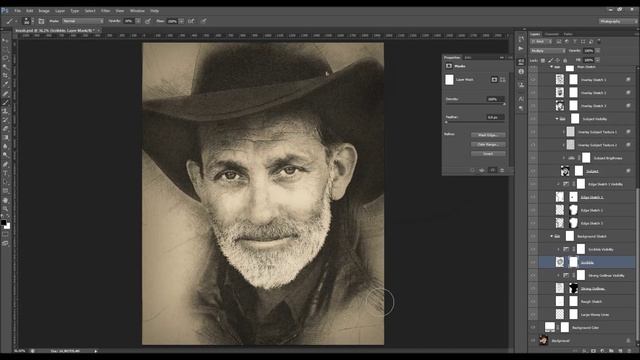Select the Zoom tool
Image resolution: width=640 pixels, height=360 pixels.
pyautogui.click(x=5, y=209)
